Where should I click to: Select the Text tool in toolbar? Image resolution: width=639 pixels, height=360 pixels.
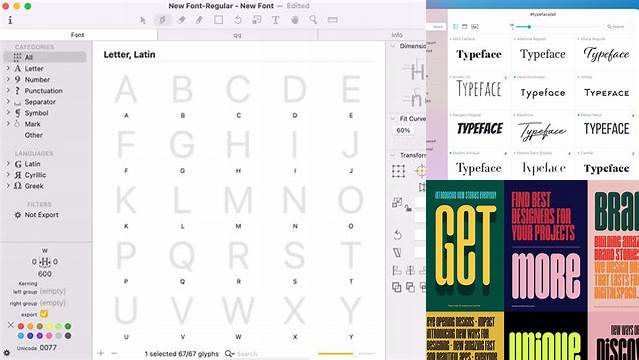275,20
